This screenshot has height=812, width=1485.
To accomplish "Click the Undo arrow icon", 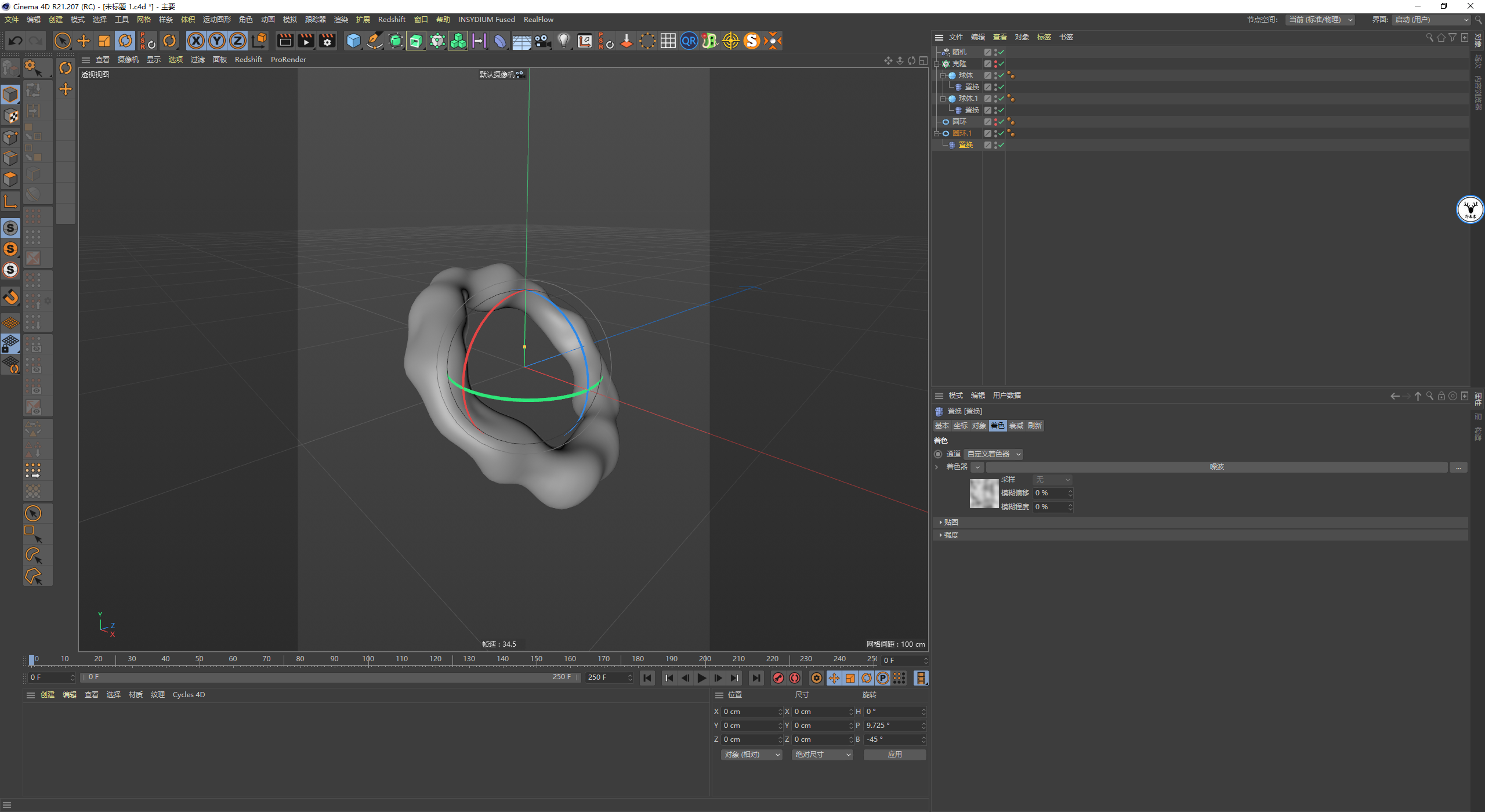I will pyautogui.click(x=16, y=41).
